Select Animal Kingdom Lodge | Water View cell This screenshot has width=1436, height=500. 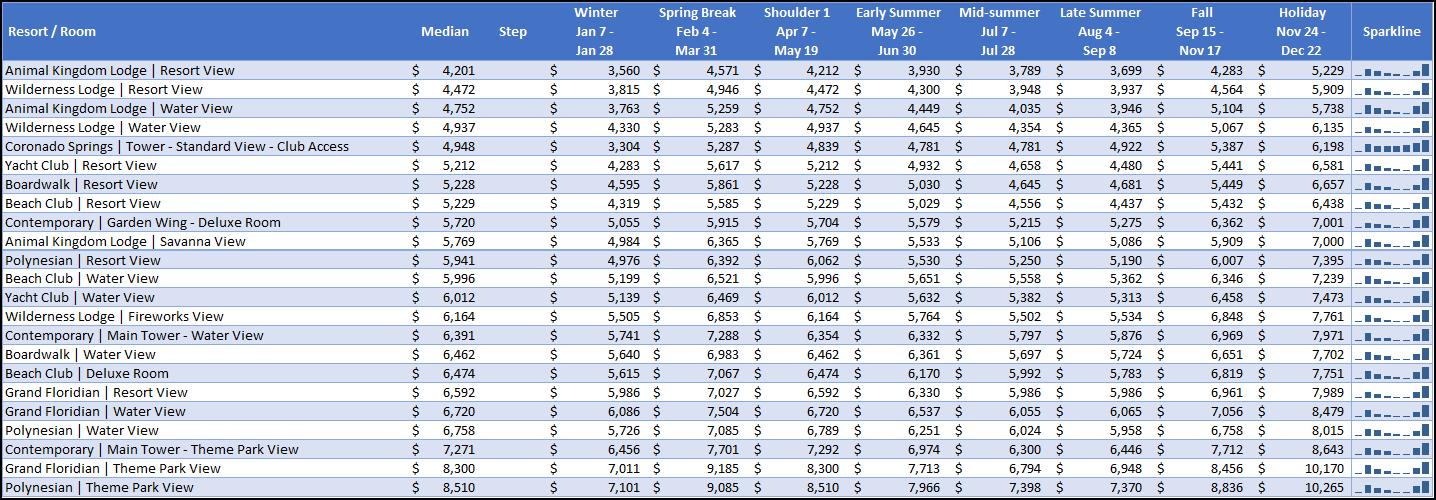[119, 108]
